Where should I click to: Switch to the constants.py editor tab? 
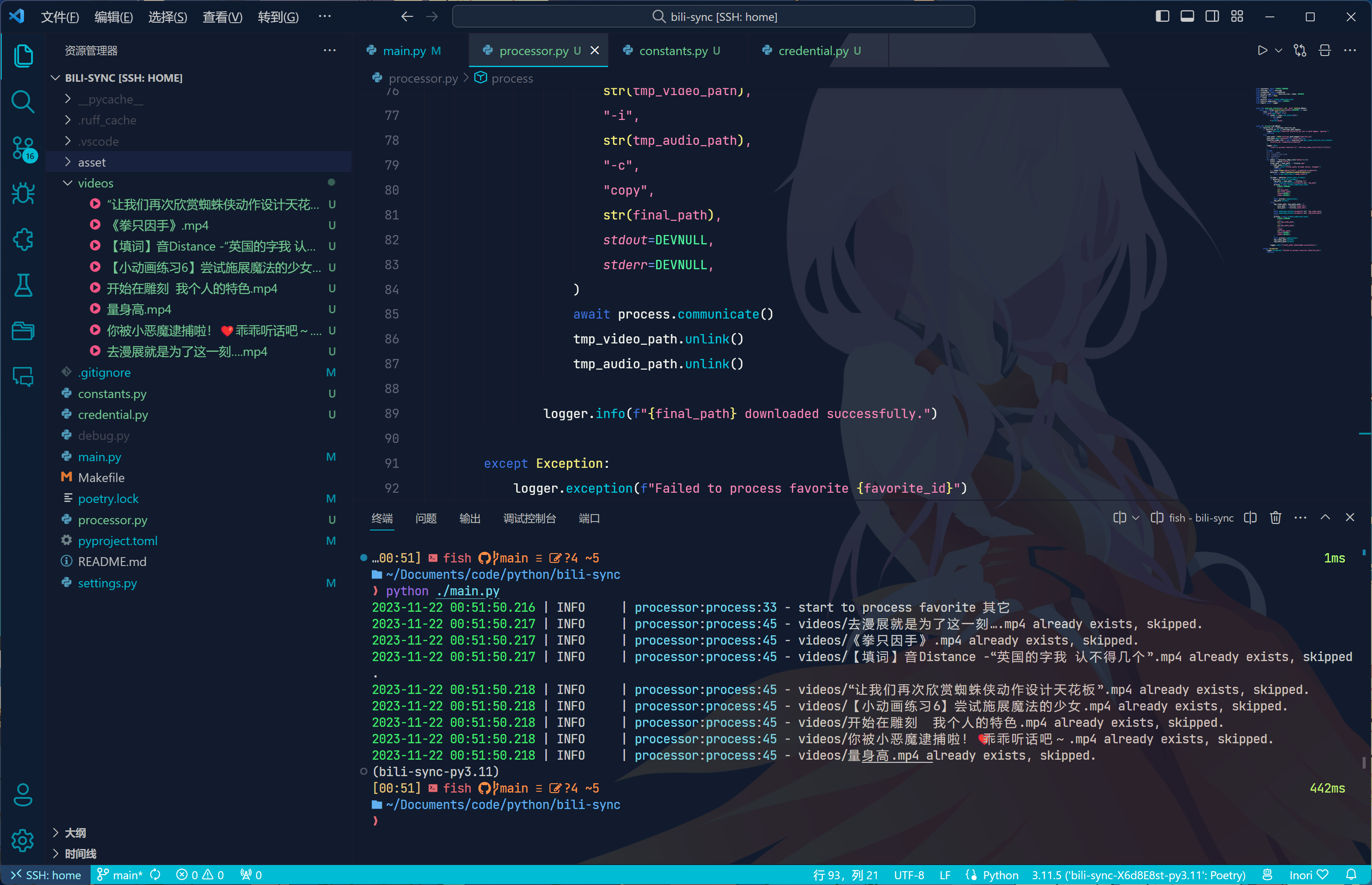(x=673, y=51)
